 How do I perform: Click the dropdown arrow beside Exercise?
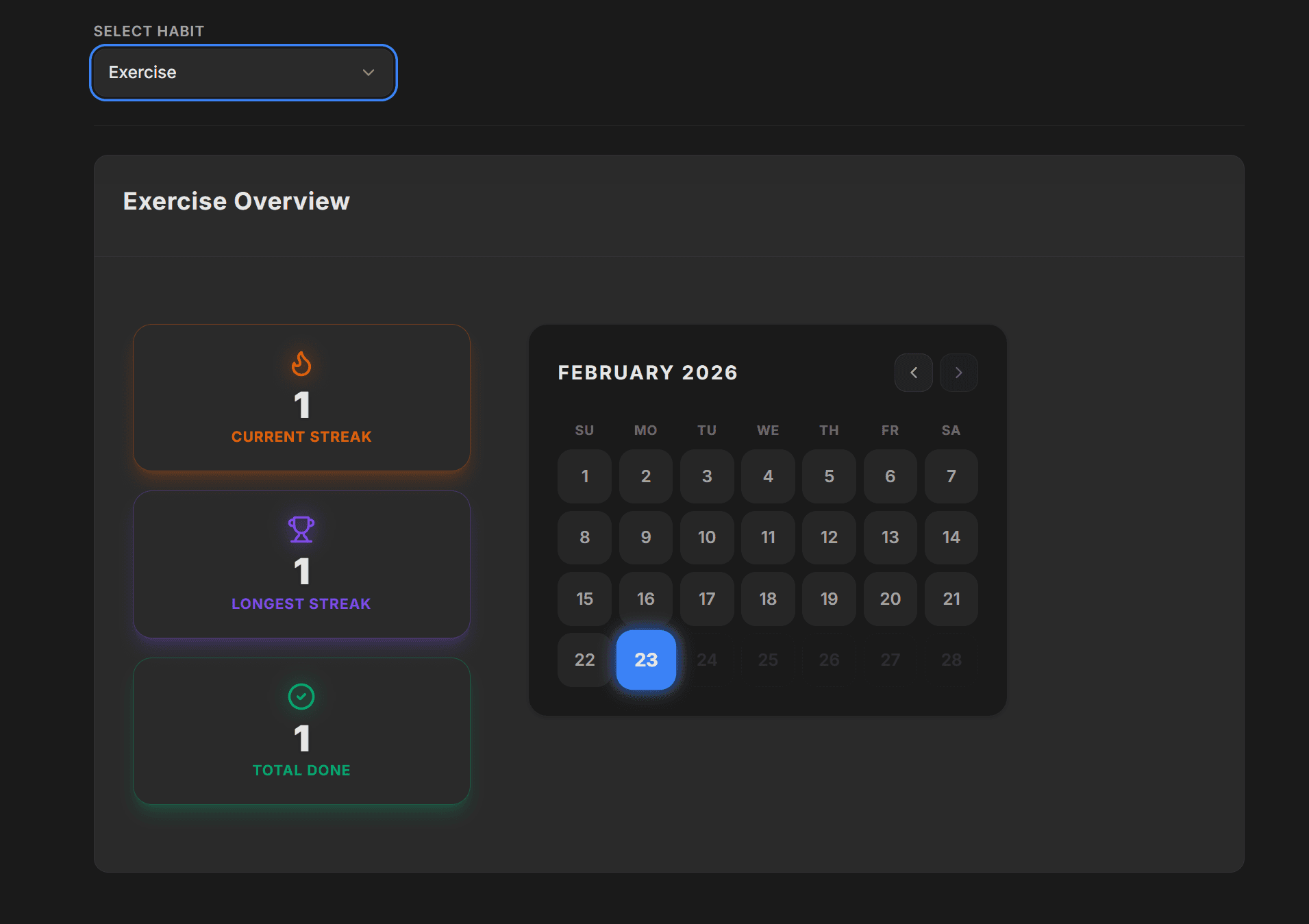[x=369, y=73]
